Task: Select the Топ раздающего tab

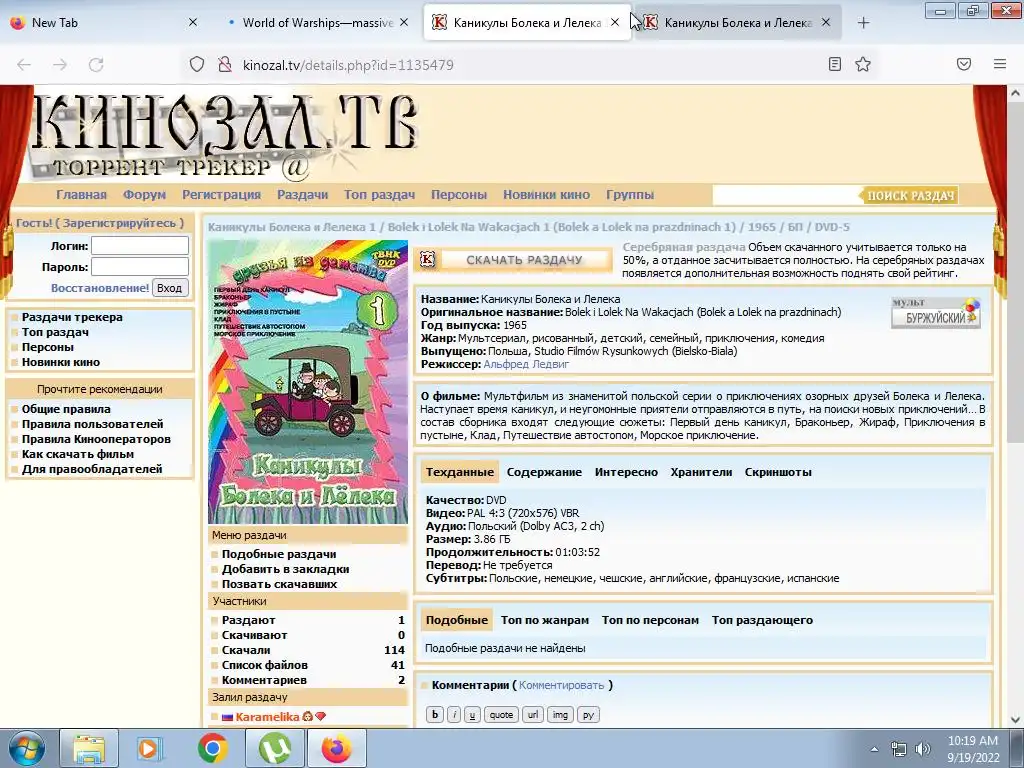Action: click(x=762, y=620)
